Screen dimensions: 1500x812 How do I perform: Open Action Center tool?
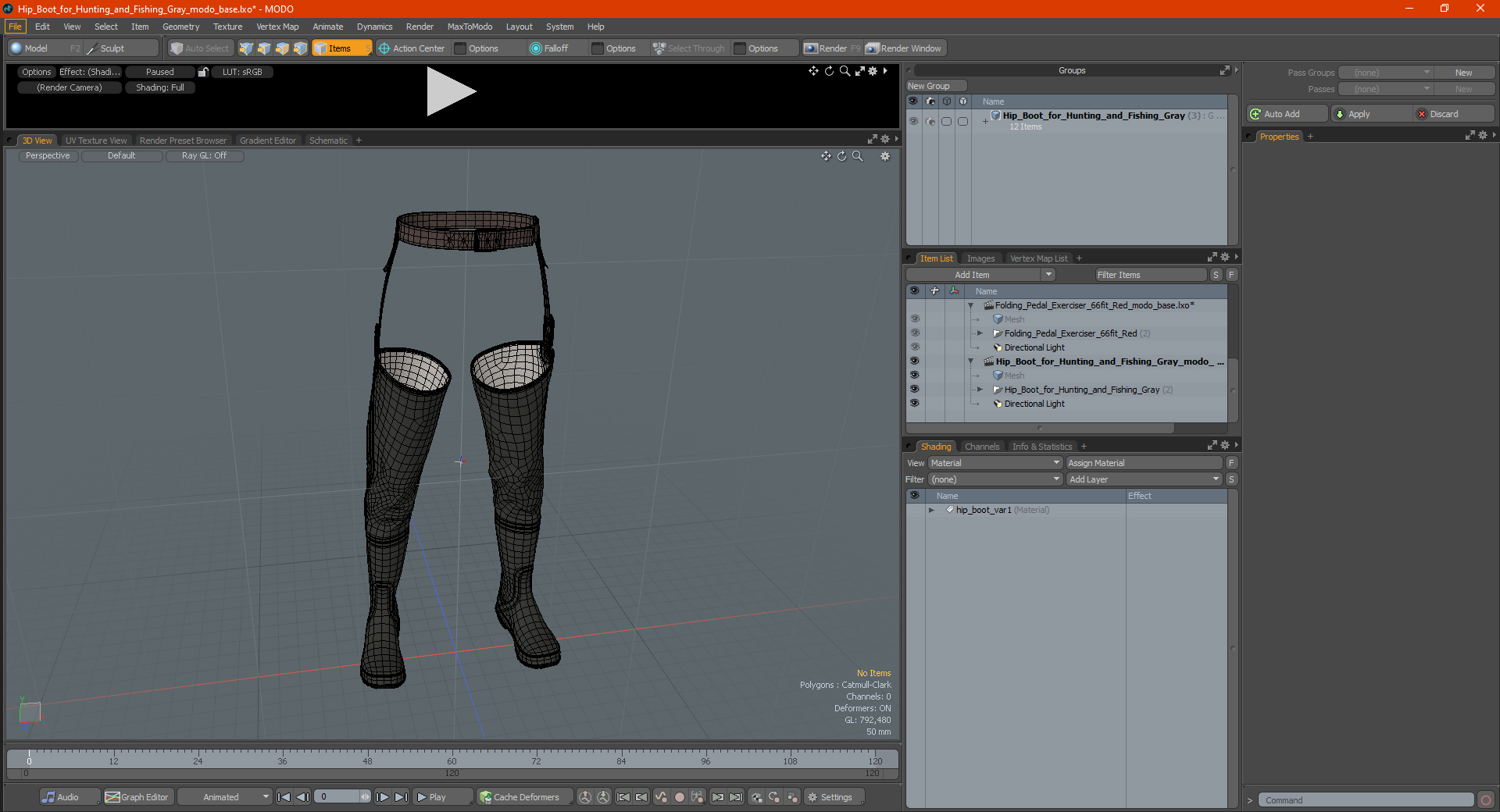pos(412,48)
